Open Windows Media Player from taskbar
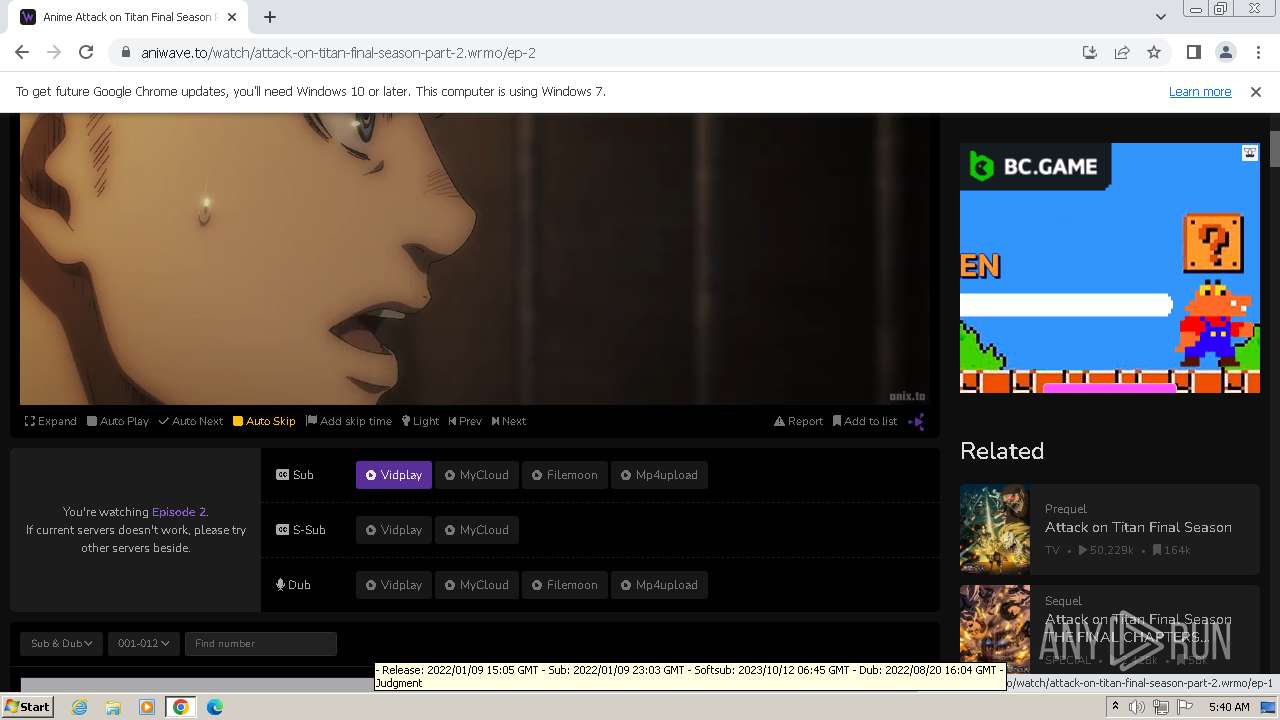 pyautogui.click(x=147, y=707)
